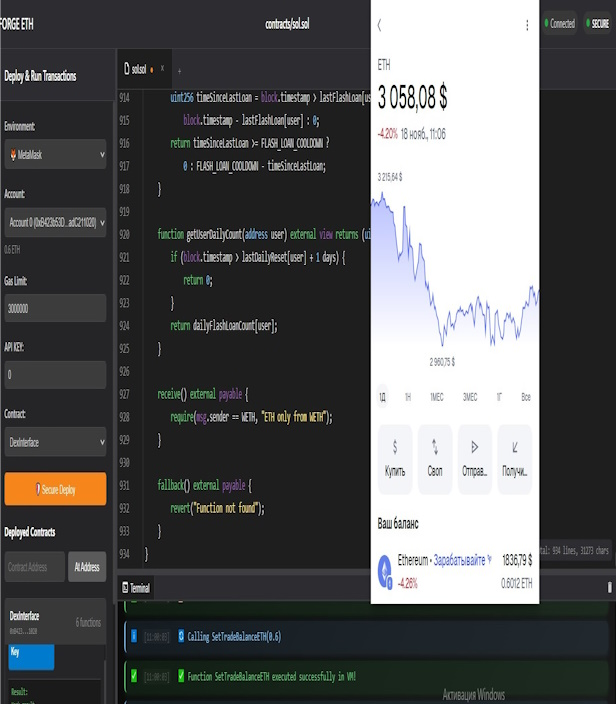
Task: Expand the Account selector dropdown
Action: pyautogui.click(x=55, y=222)
